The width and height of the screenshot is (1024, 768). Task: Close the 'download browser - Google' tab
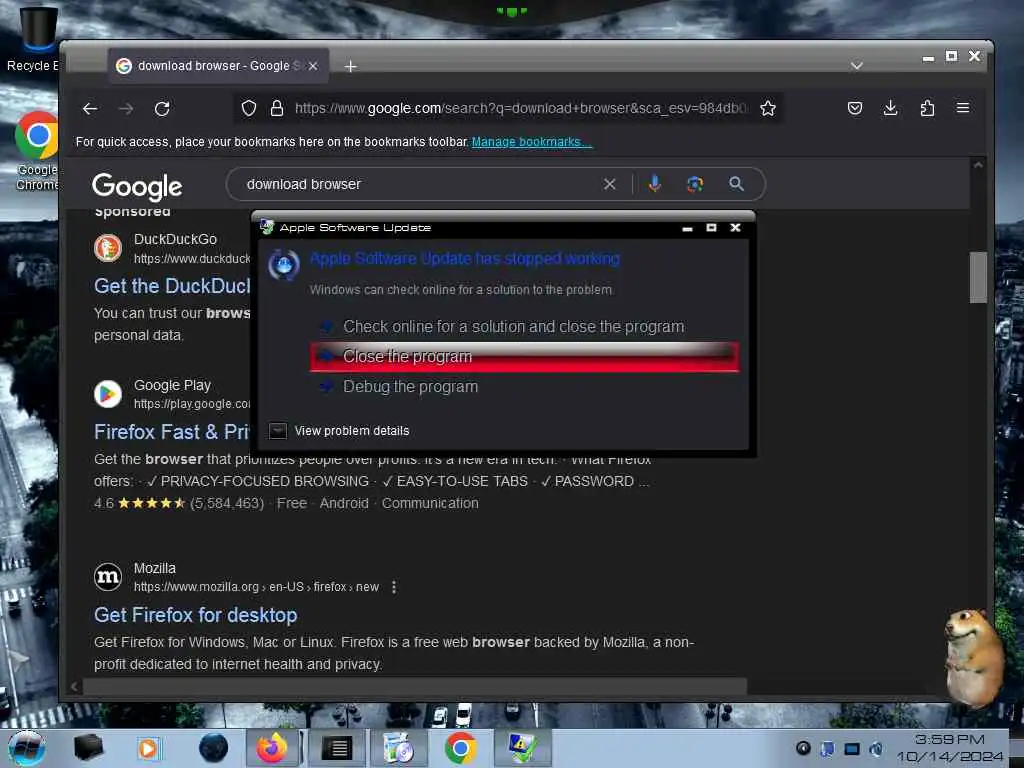[313, 66]
